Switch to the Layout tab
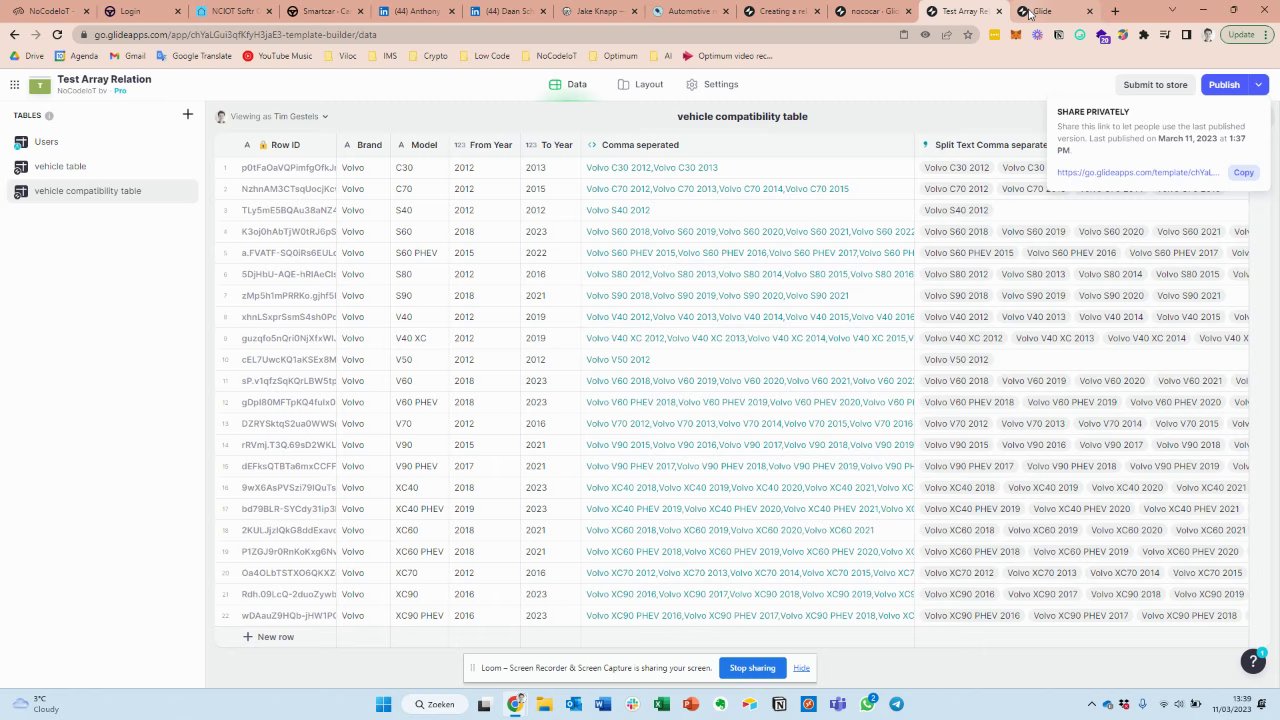1280x720 pixels. click(640, 85)
